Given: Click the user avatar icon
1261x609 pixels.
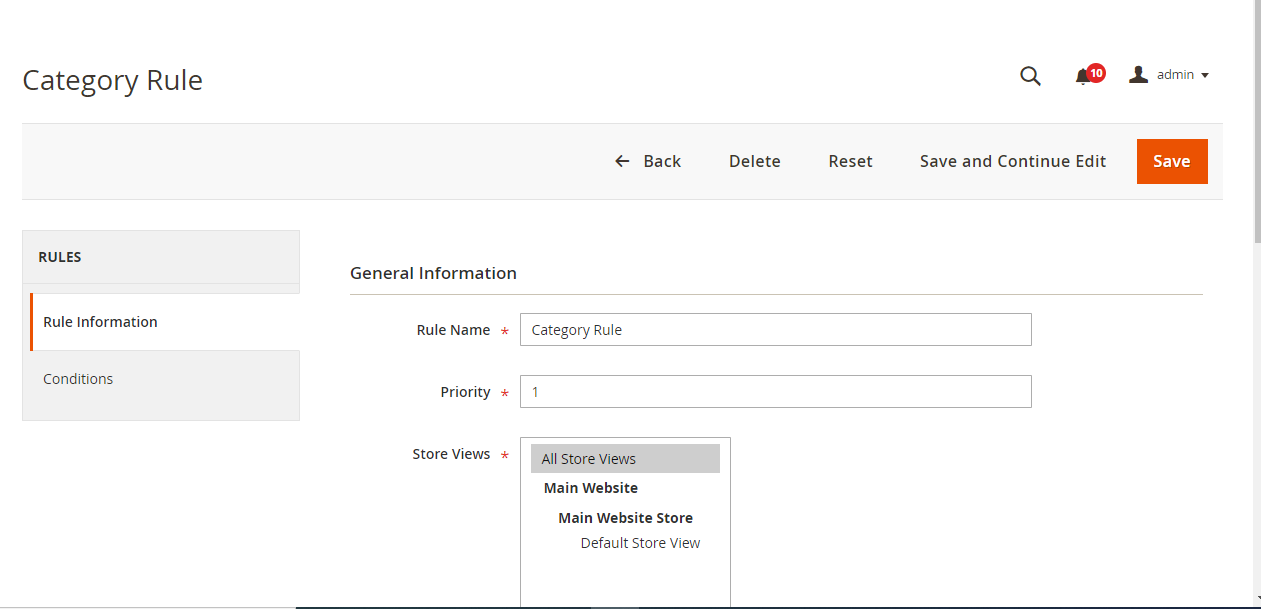Looking at the screenshot, I should 1138,75.
